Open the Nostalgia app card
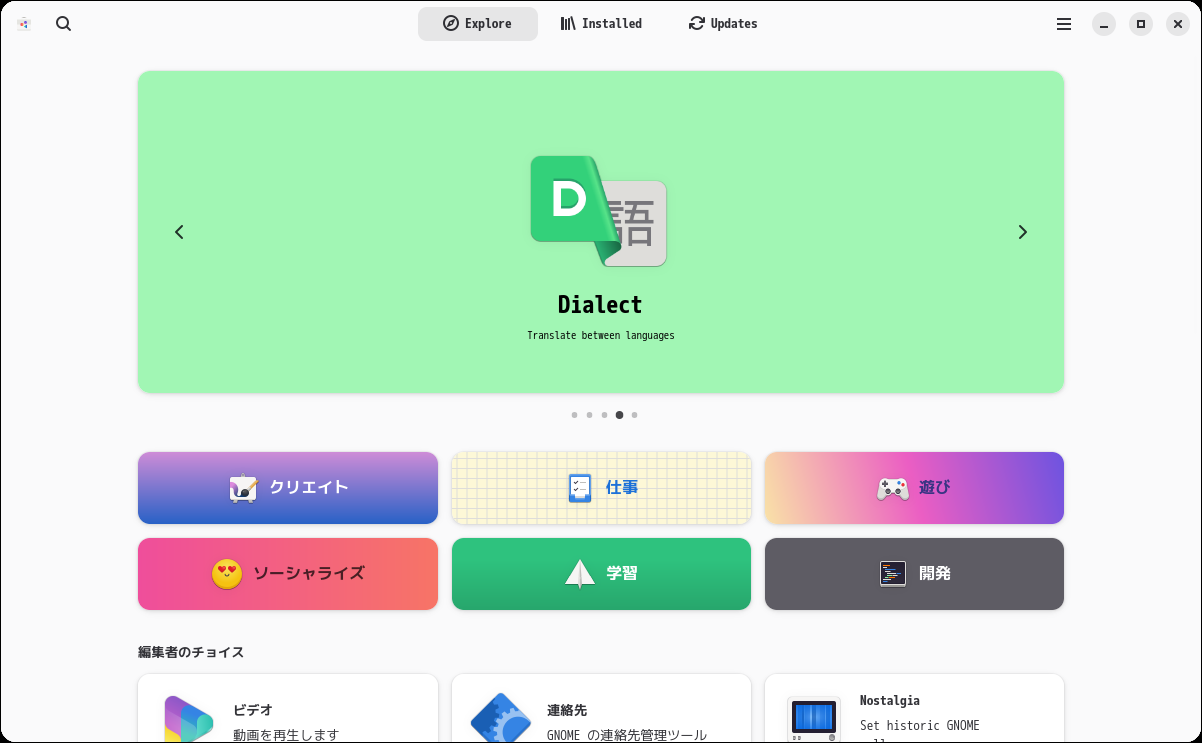The image size is (1202, 743). pyautogui.click(x=914, y=709)
